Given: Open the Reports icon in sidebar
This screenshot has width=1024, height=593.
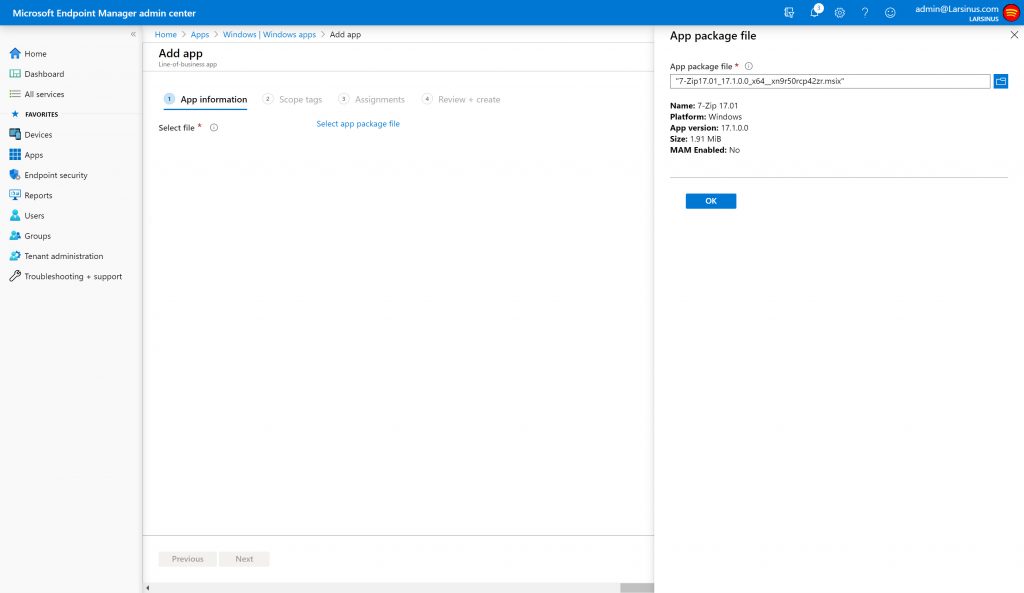Looking at the screenshot, I should pos(15,195).
